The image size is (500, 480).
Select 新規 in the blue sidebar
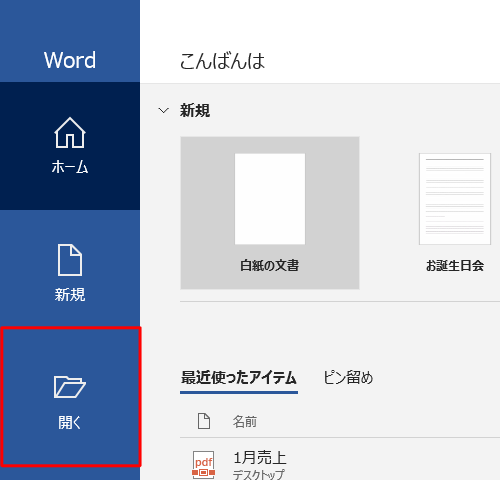click(70, 273)
